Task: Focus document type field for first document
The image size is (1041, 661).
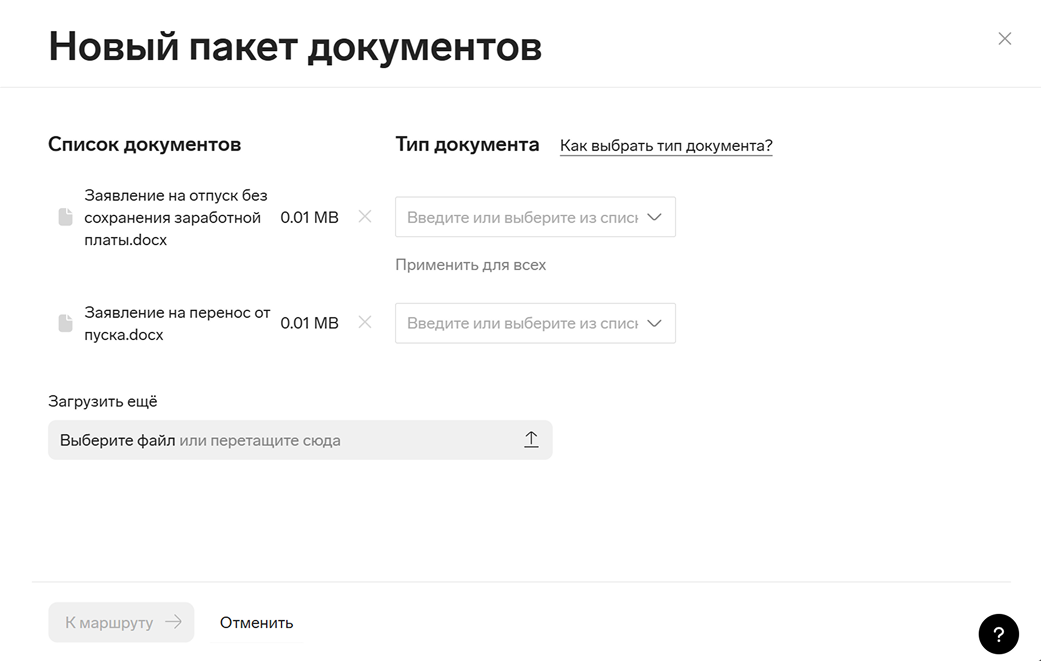Action: point(535,217)
